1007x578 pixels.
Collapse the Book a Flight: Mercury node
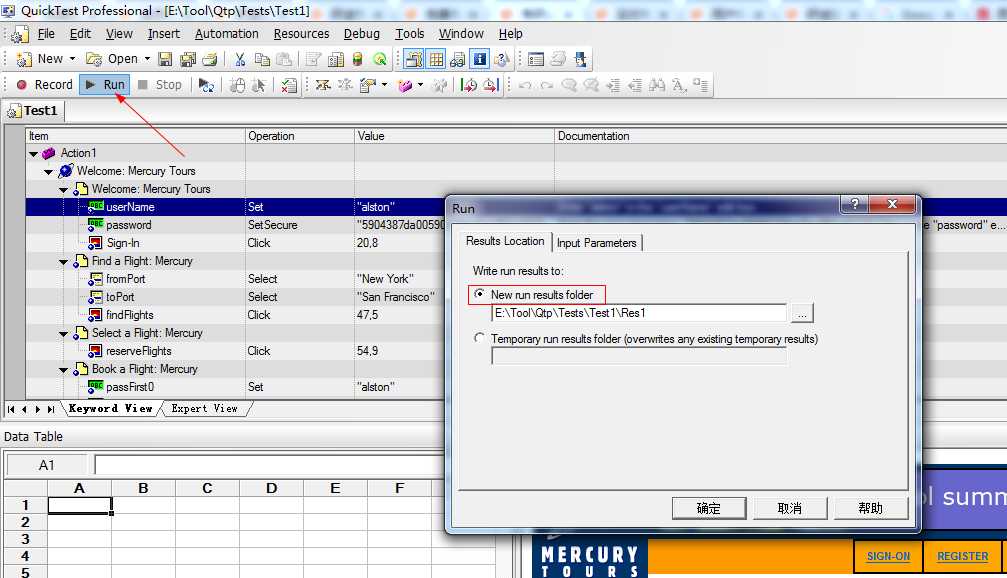click(x=64, y=369)
